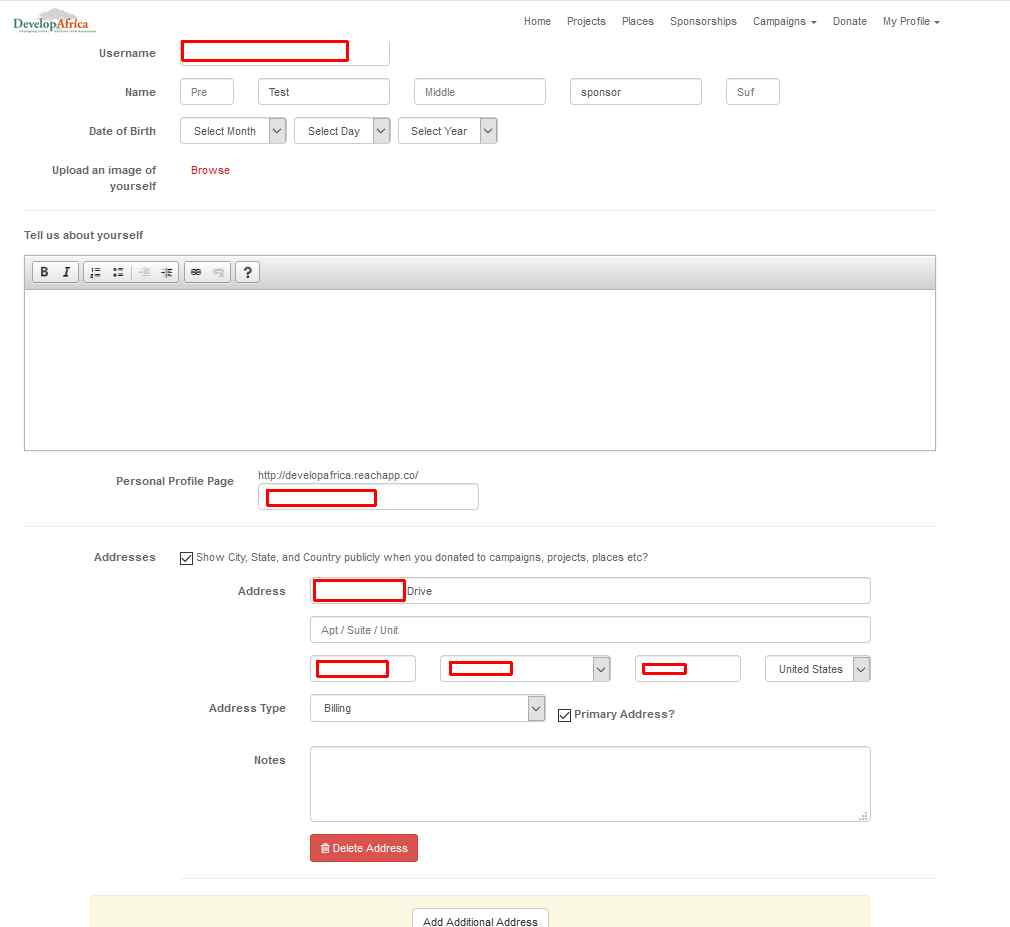Viewport: 1010px width, 927px height.
Task: Insert a numbered list
Action: point(95,272)
